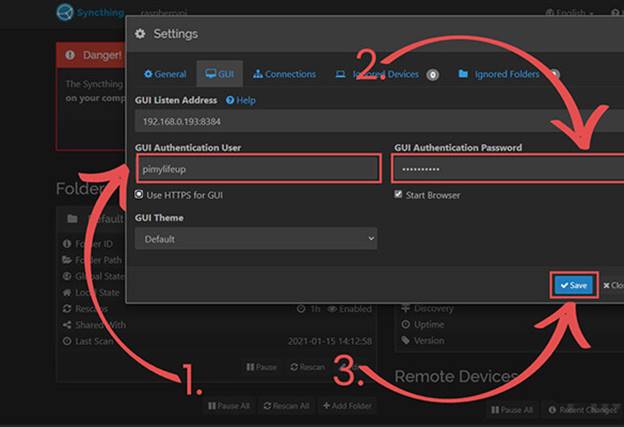Select the GUI settings tab
This screenshot has height=427, width=624.
click(220, 74)
